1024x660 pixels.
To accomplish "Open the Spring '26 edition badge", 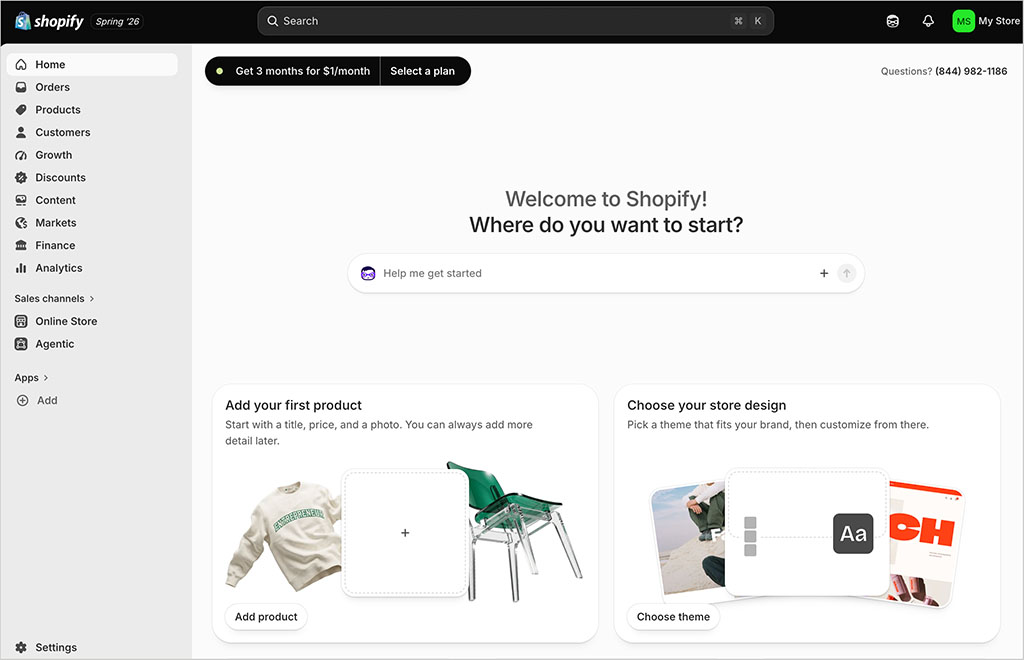I will [118, 22].
